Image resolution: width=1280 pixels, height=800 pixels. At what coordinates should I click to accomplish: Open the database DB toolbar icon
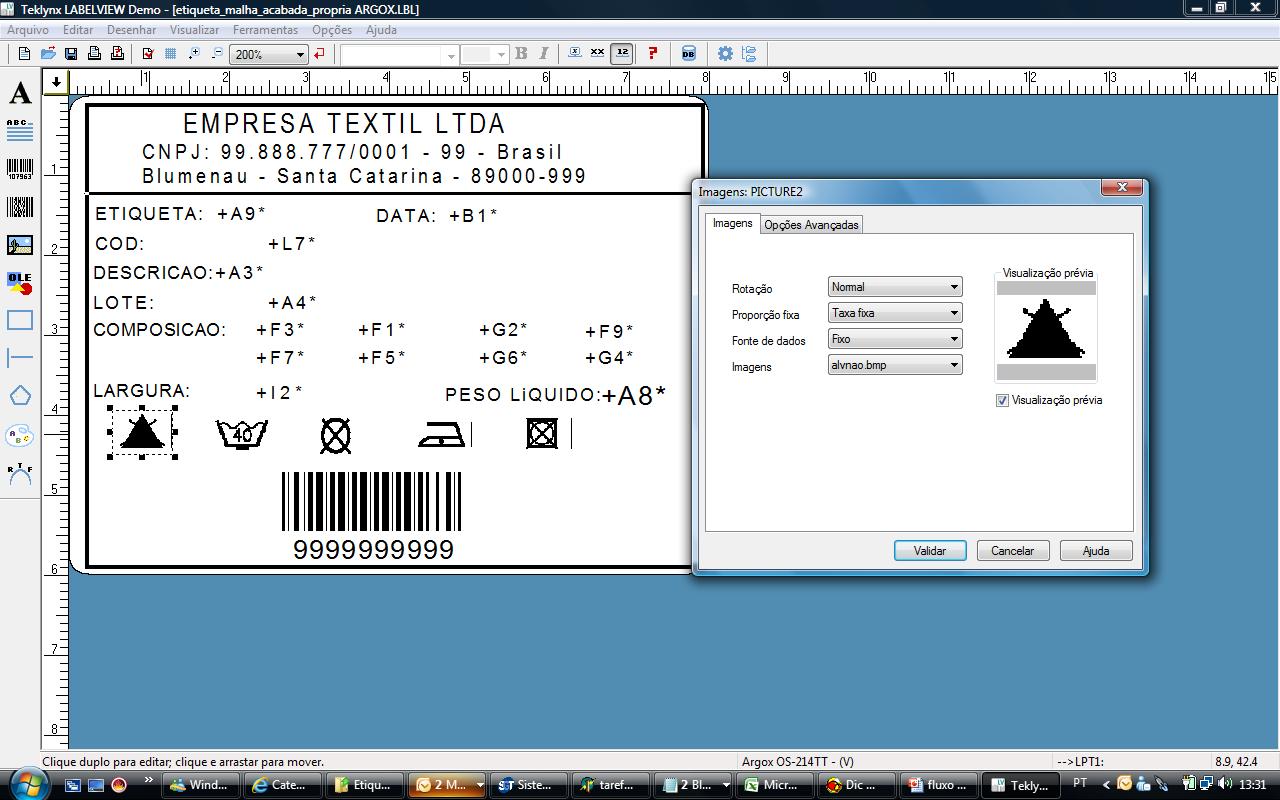pos(688,54)
